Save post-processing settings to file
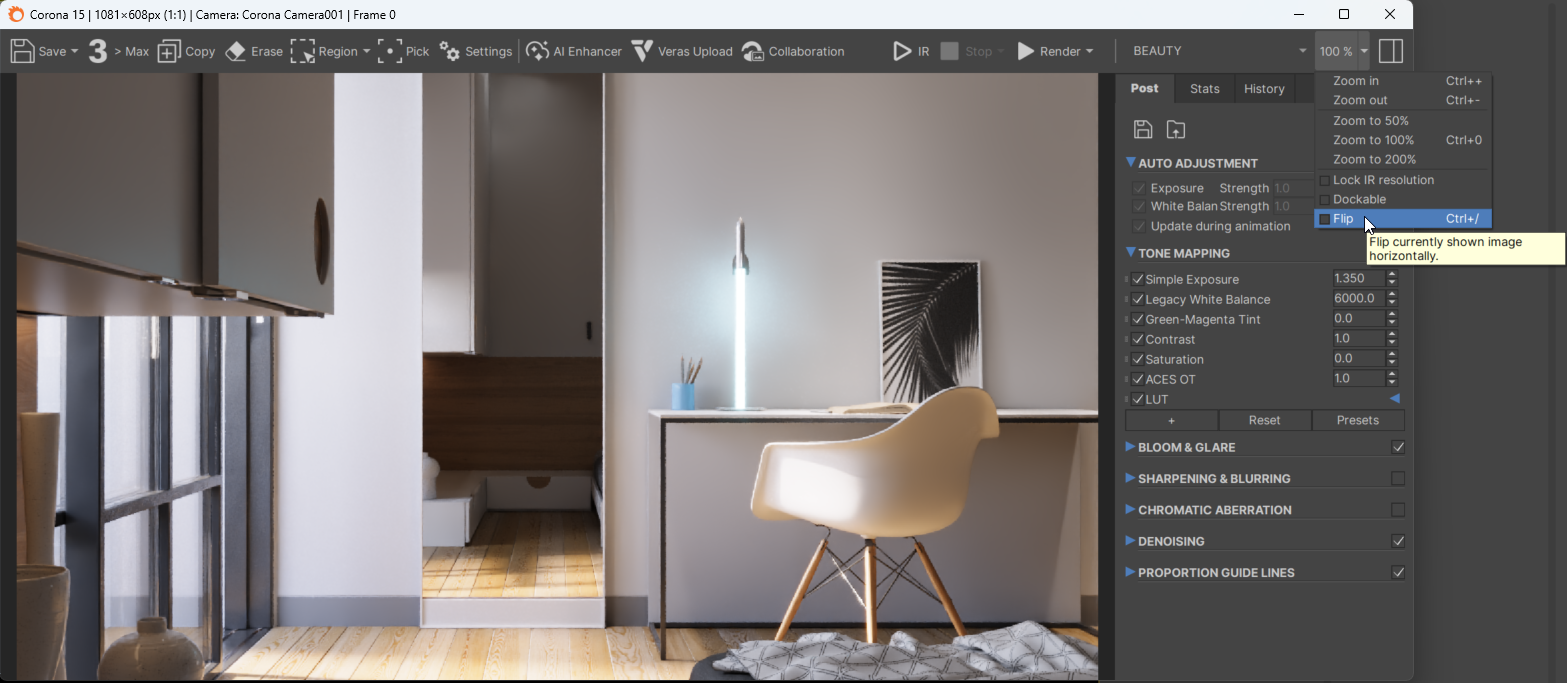The height and width of the screenshot is (683, 1567). tap(1143, 129)
